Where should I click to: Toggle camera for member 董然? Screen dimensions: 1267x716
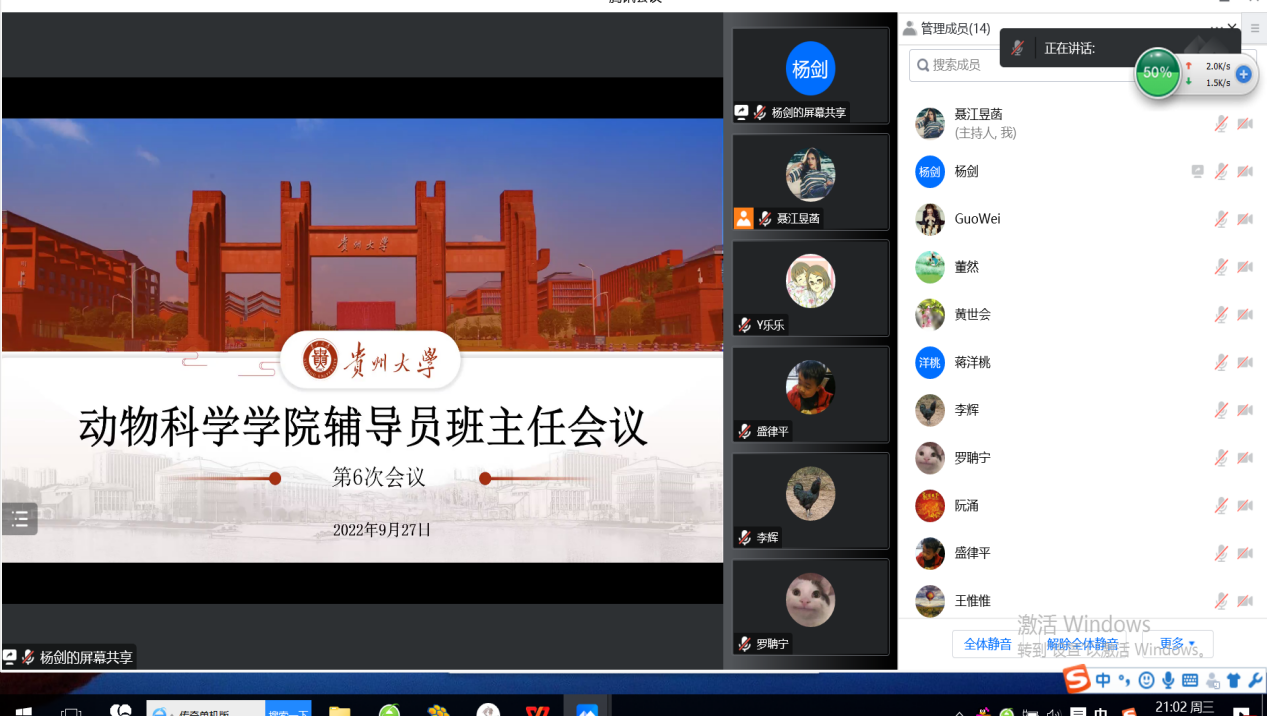1245,267
